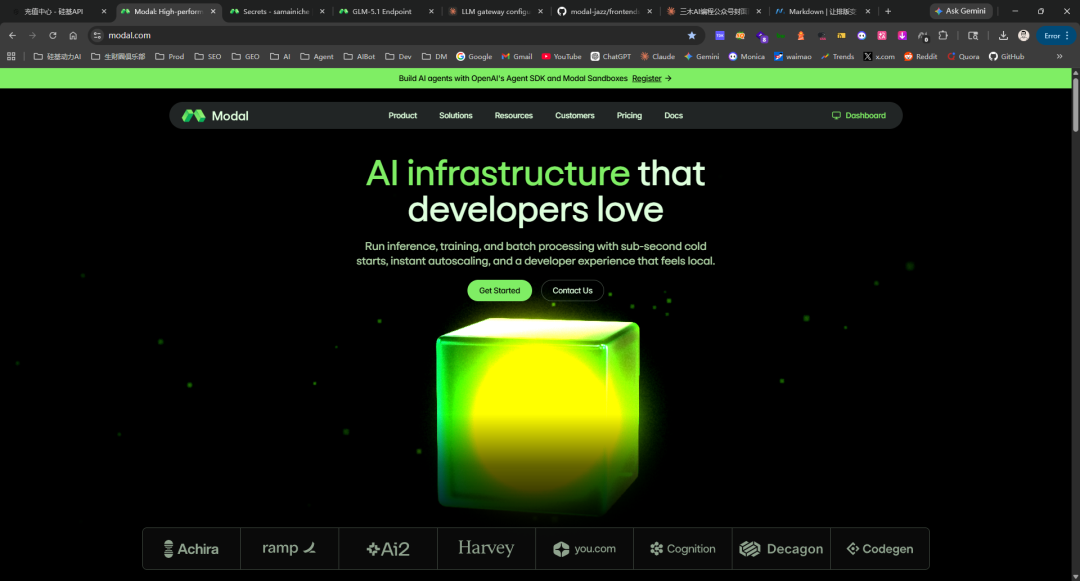
Task: Open the browser Downloads icon
Action: (1003, 35)
